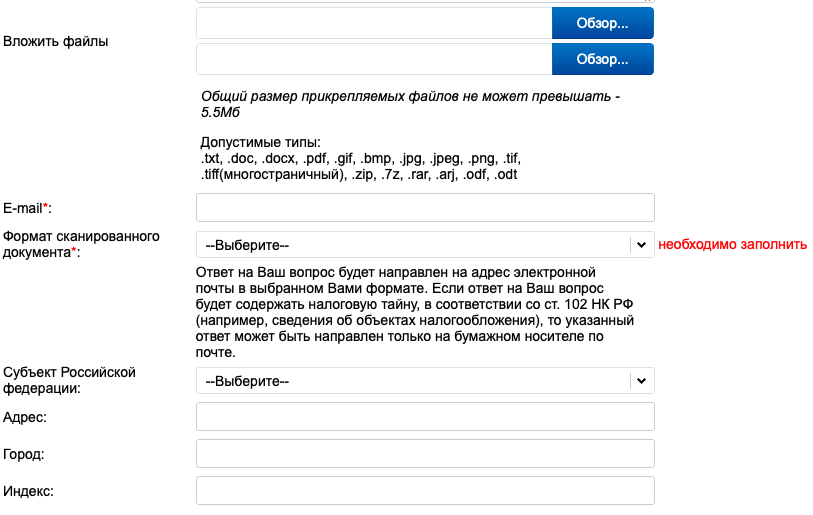Viewport: 813px width, 515px height.
Task: Select the second attached file path field
Action: (x=374, y=59)
